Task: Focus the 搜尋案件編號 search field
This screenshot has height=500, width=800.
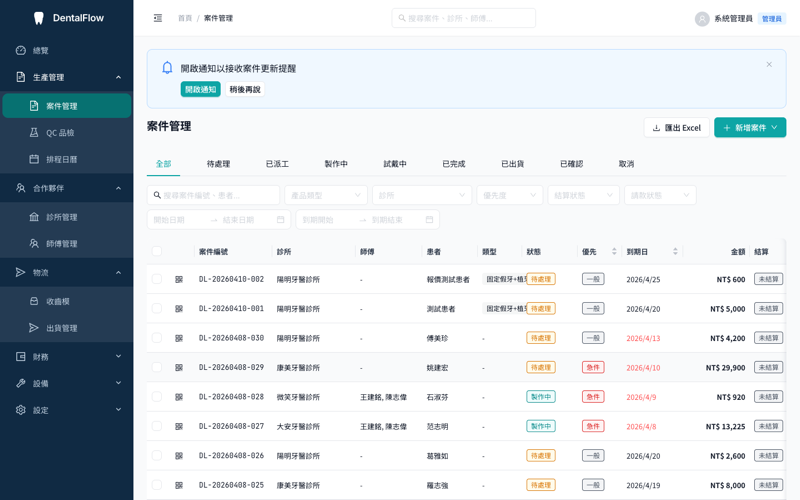Action: [x=213, y=195]
